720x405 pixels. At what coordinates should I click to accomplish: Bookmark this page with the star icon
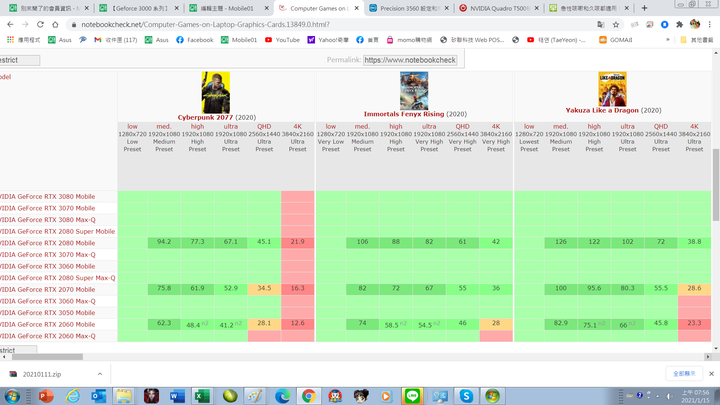[616, 24]
